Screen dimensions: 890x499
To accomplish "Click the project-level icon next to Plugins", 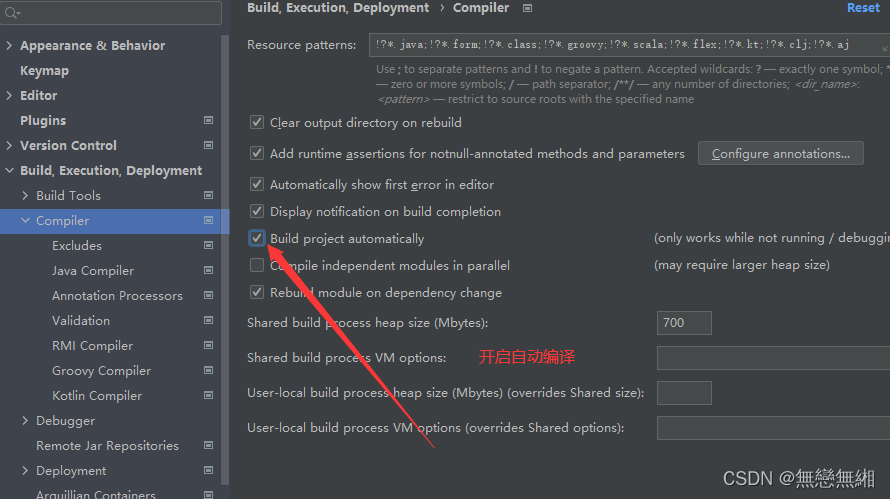I will [208, 120].
